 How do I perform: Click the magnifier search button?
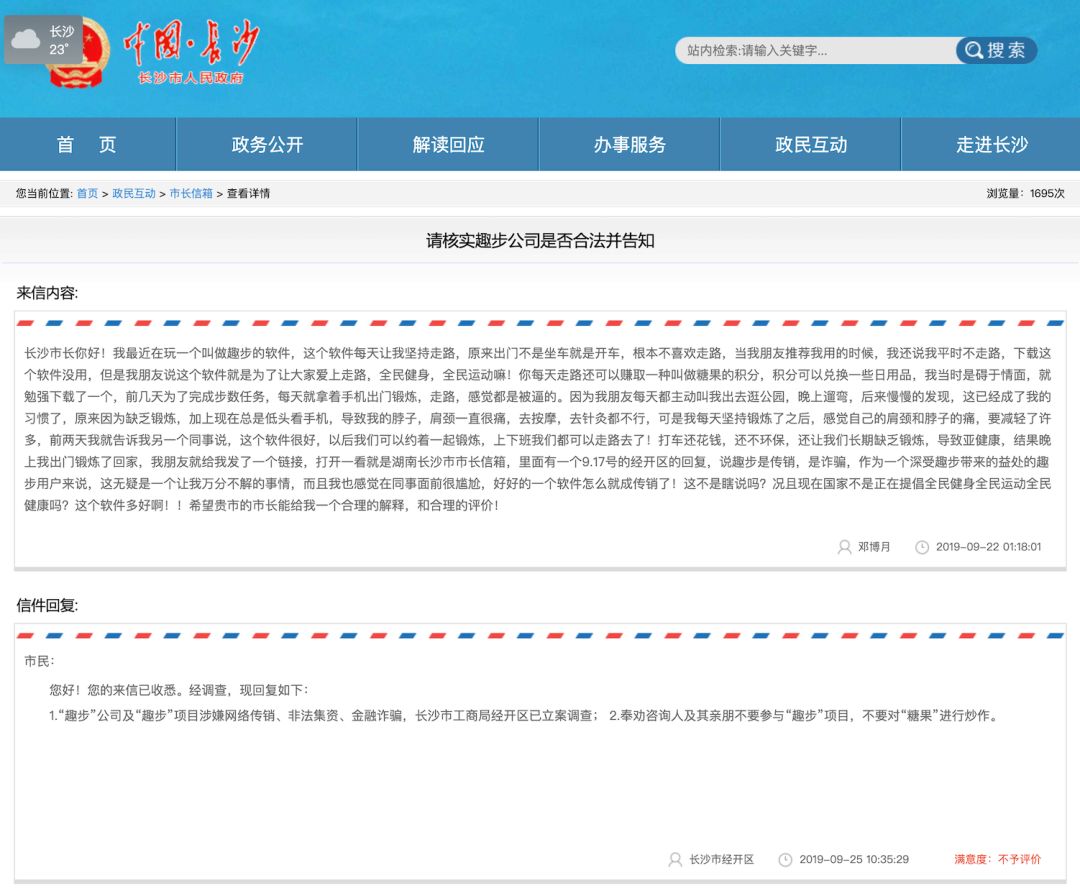pyautogui.click(x=996, y=50)
